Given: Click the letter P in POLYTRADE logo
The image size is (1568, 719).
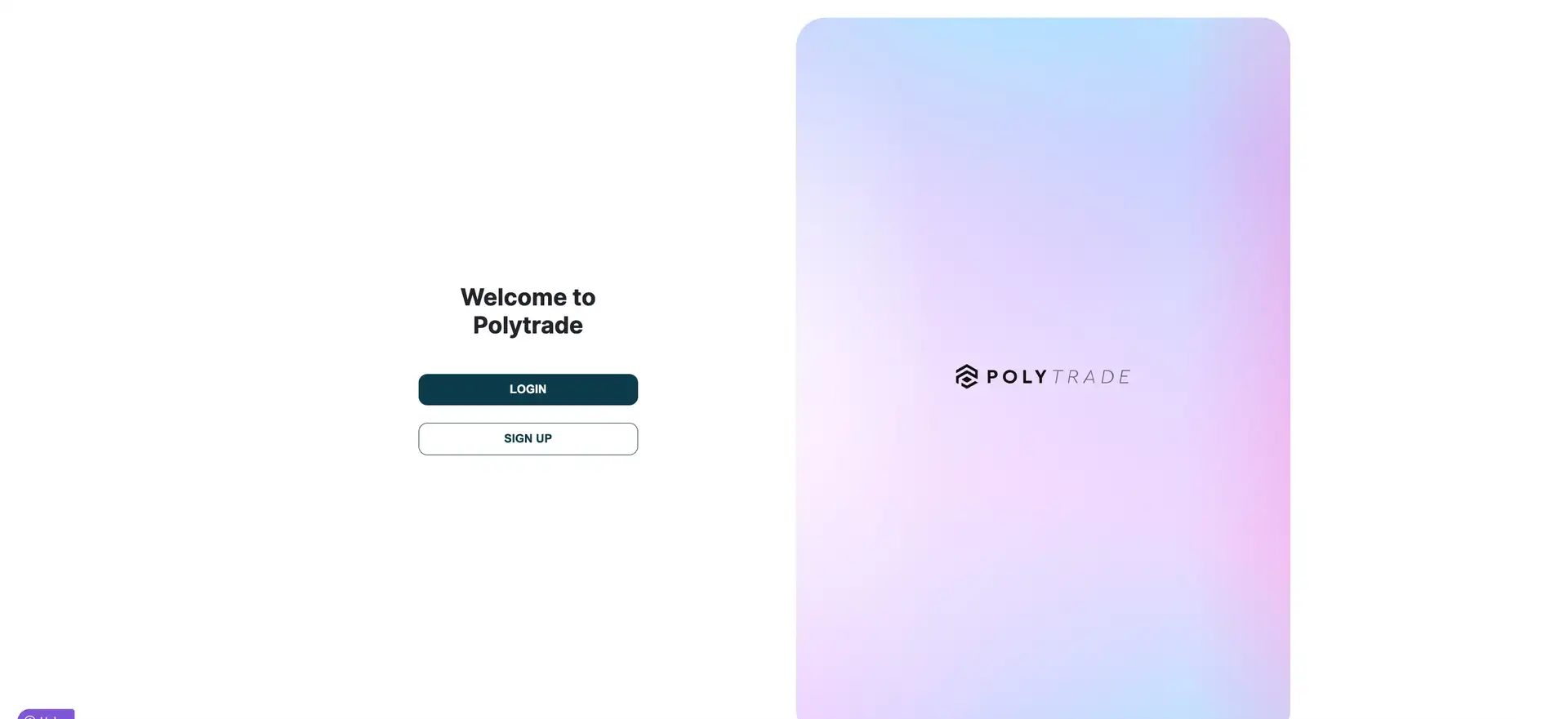Looking at the screenshot, I should [x=993, y=377].
